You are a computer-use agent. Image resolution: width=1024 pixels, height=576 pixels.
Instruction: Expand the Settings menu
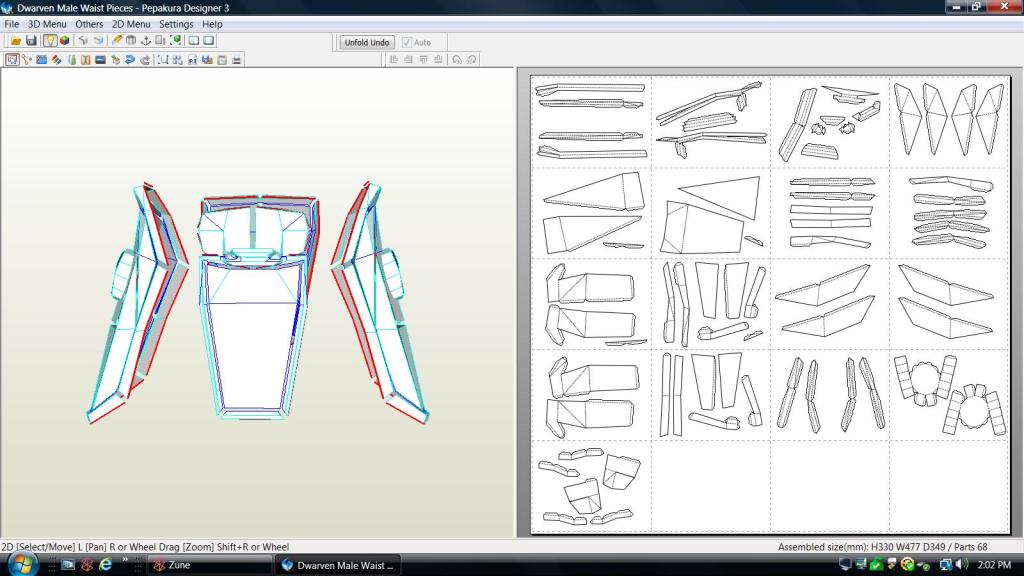pos(176,24)
